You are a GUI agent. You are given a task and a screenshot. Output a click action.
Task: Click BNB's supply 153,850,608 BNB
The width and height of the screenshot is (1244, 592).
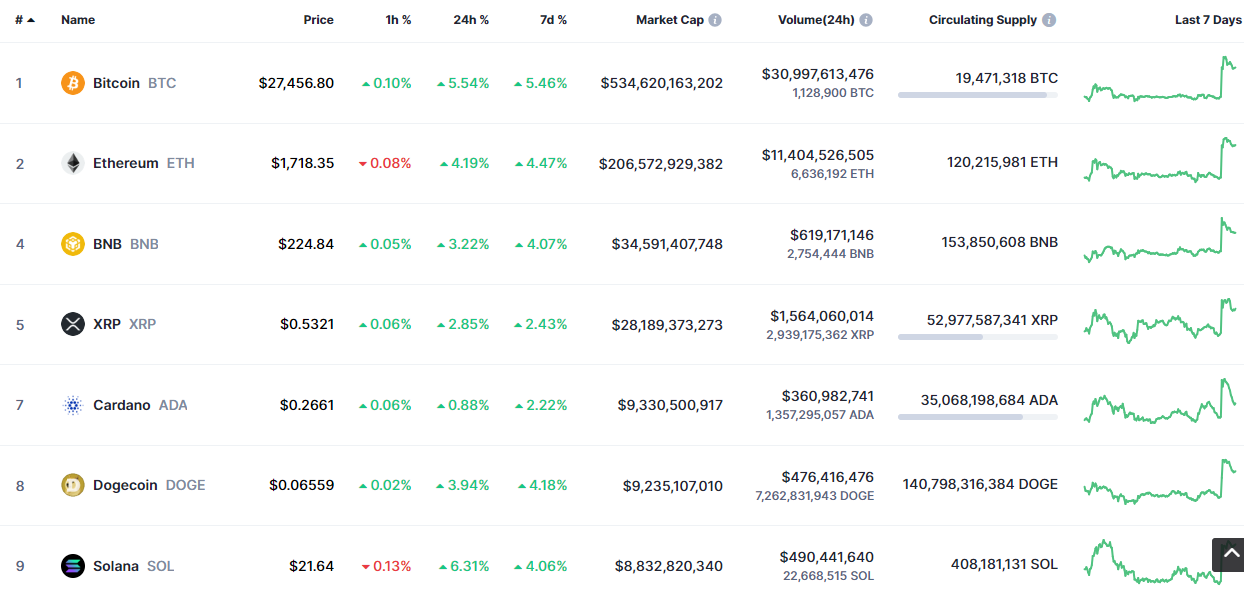tap(1000, 242)
